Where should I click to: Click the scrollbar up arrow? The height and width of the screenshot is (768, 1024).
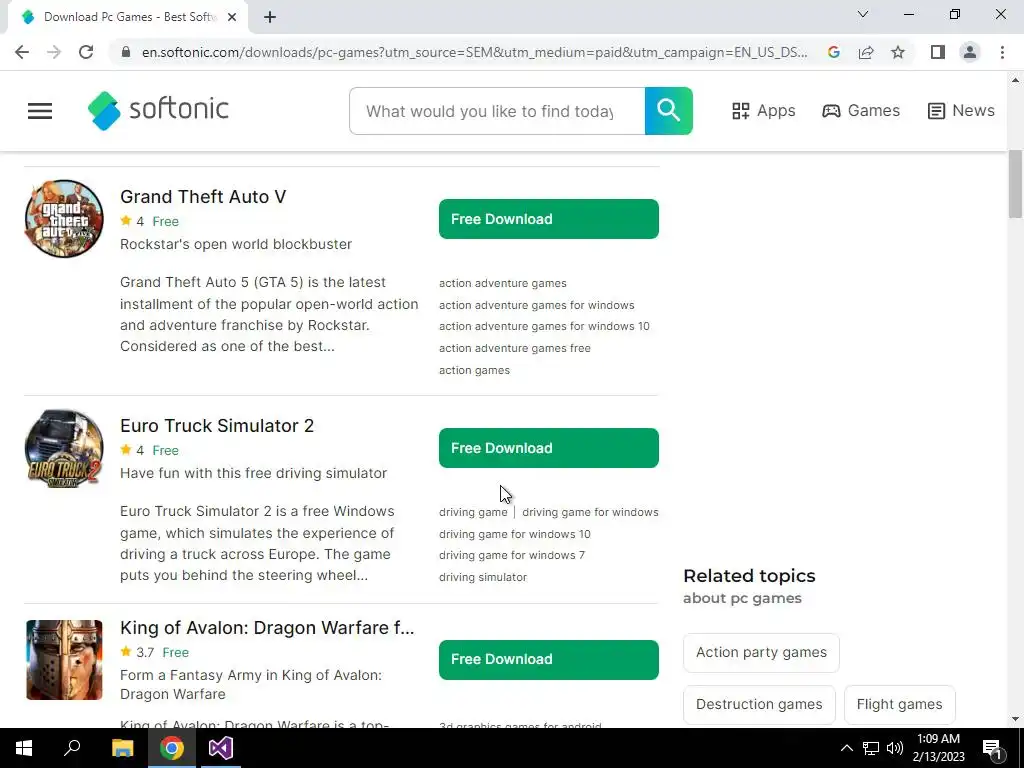[1015, 80]
